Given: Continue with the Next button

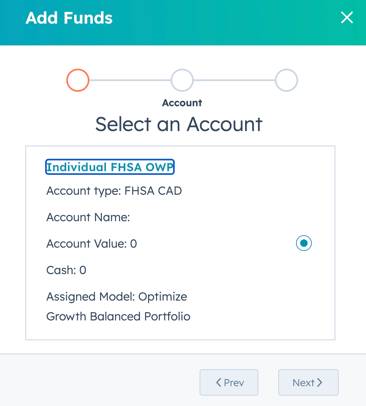Looking at the screenshot, I should (308, 382).
